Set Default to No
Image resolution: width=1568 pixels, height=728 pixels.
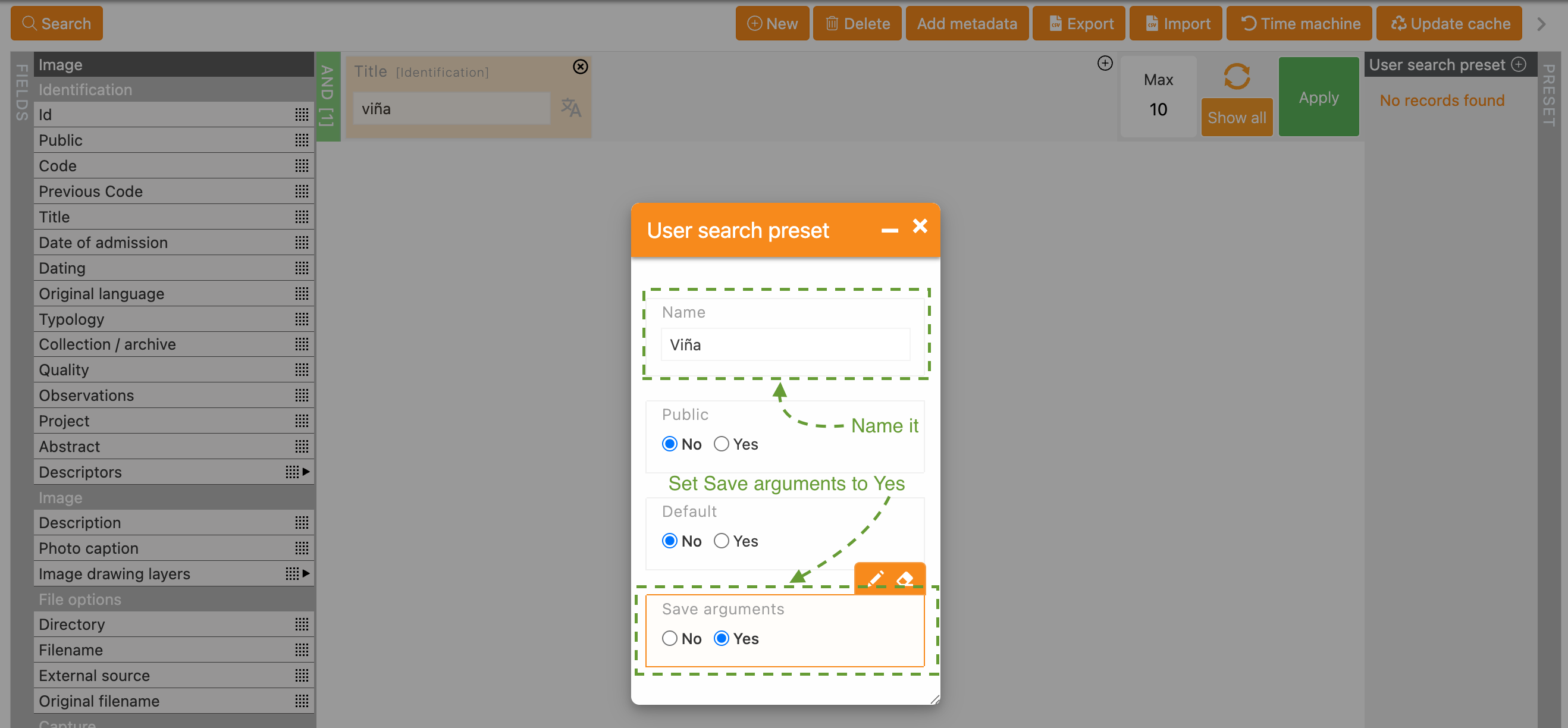point(670,541)
